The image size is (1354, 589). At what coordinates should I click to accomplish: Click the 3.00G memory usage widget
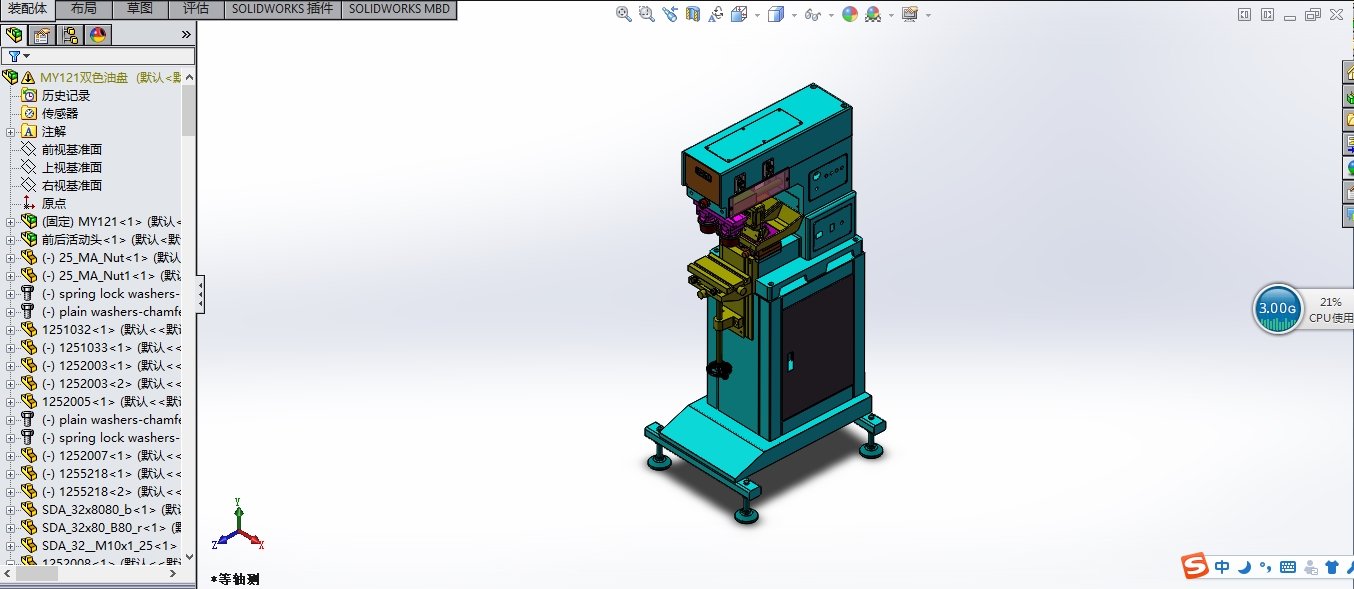tap(1277, 308)
